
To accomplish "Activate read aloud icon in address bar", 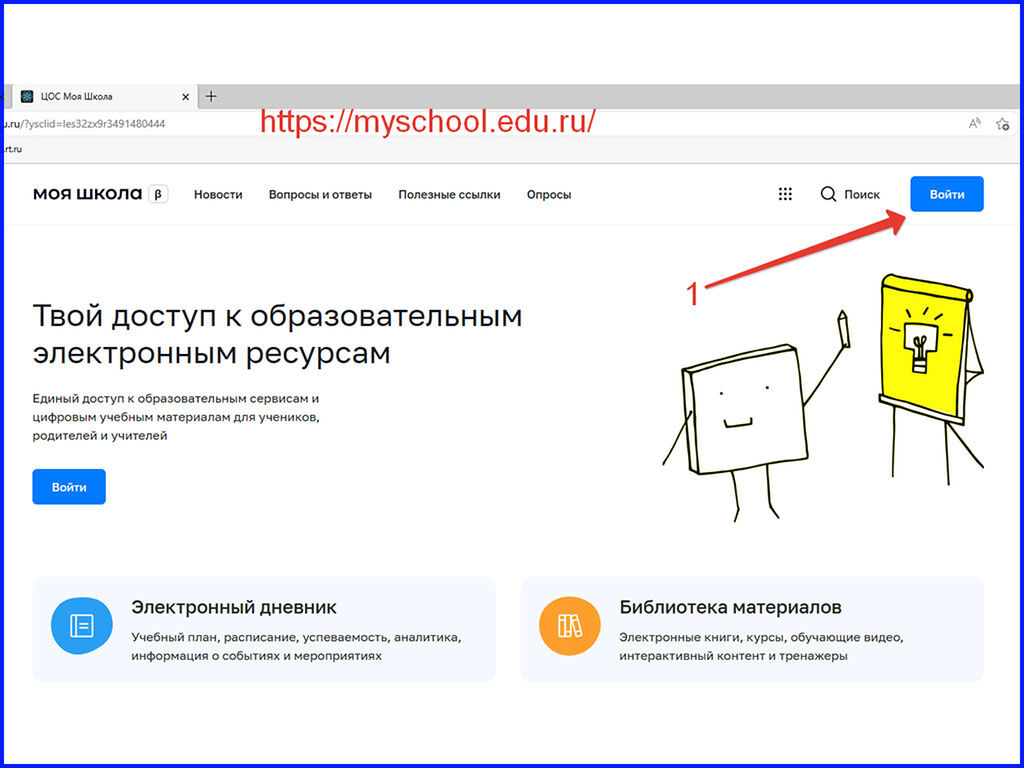I will pos(974,121).
